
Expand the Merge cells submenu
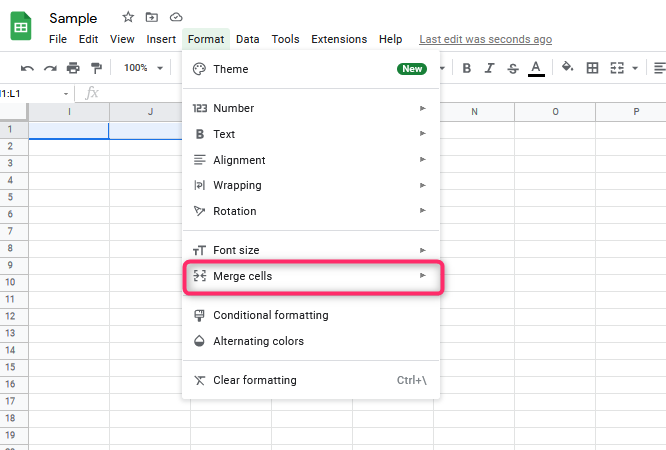(313, 277)
